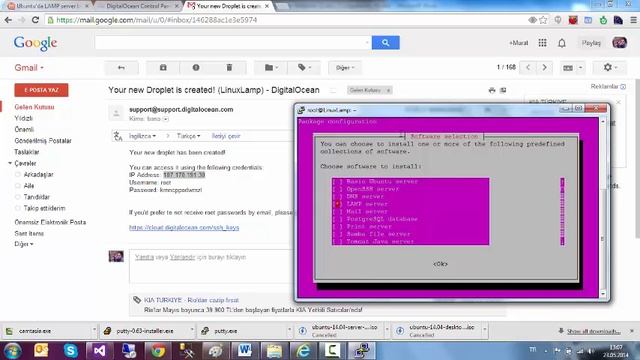
Task: Open the move-to folder button
Action: coord(271,68)
